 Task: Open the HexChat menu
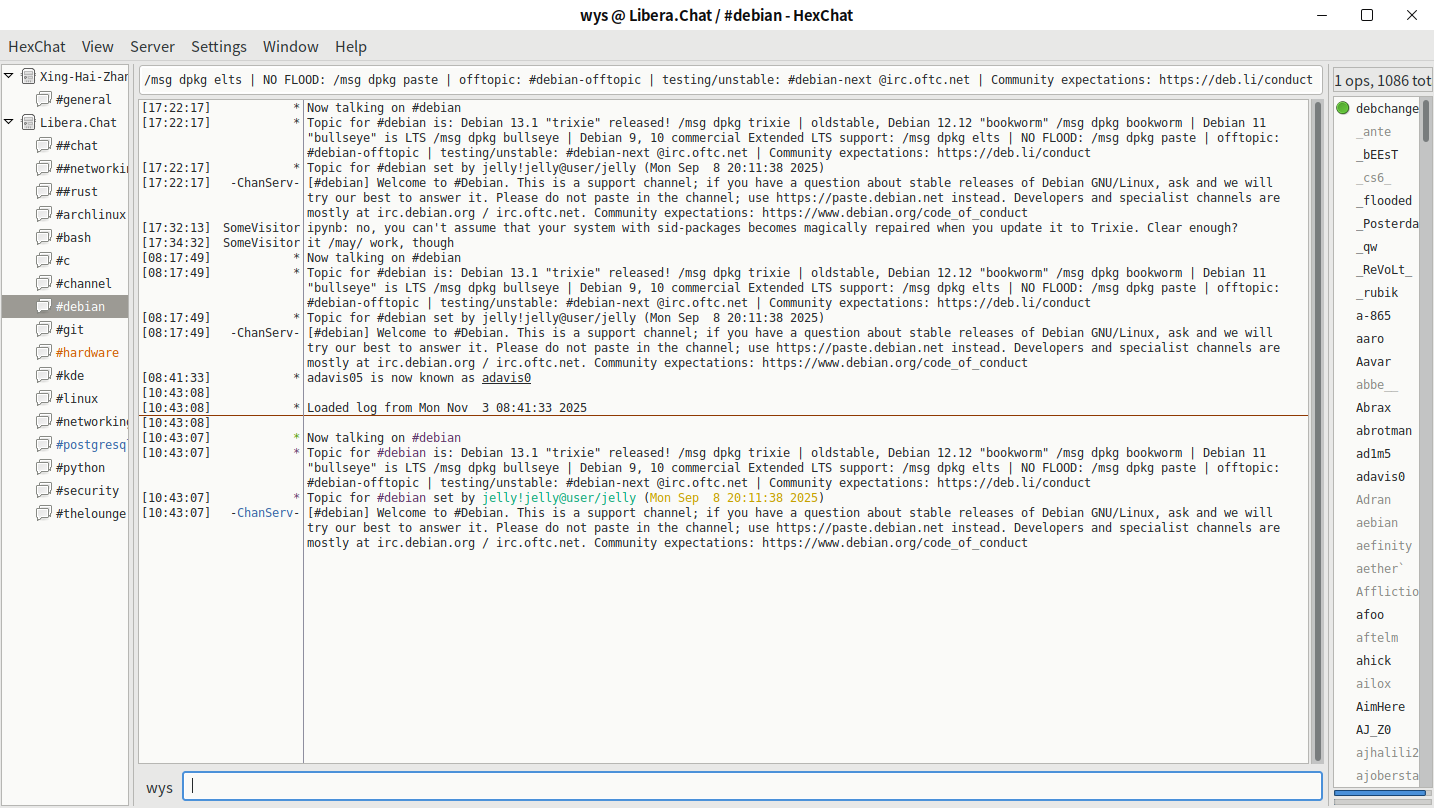click(37, 46)
